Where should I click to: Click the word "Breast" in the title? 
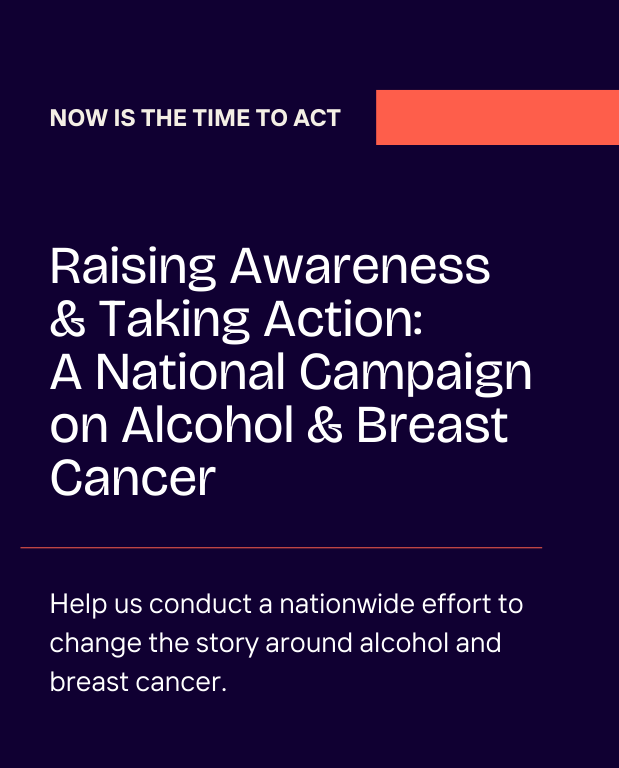[x=432, y=426]
